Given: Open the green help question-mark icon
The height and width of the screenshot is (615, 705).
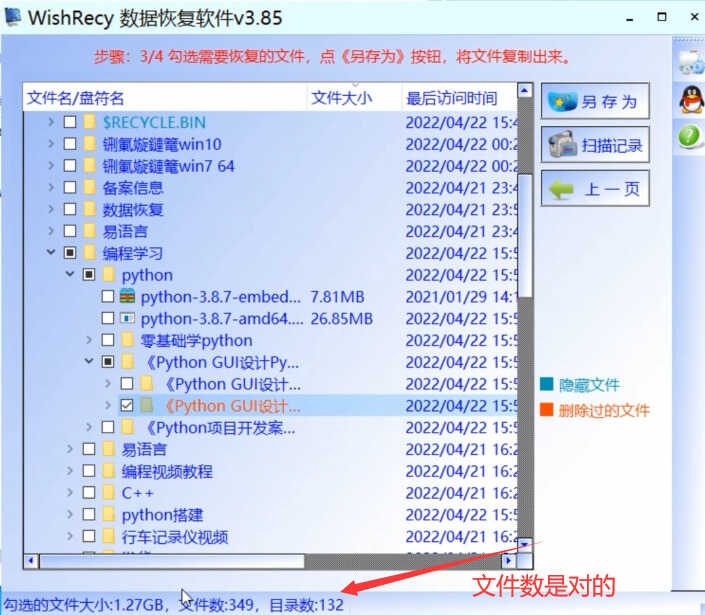Looking at the screenshot, I should coord(690,136).
